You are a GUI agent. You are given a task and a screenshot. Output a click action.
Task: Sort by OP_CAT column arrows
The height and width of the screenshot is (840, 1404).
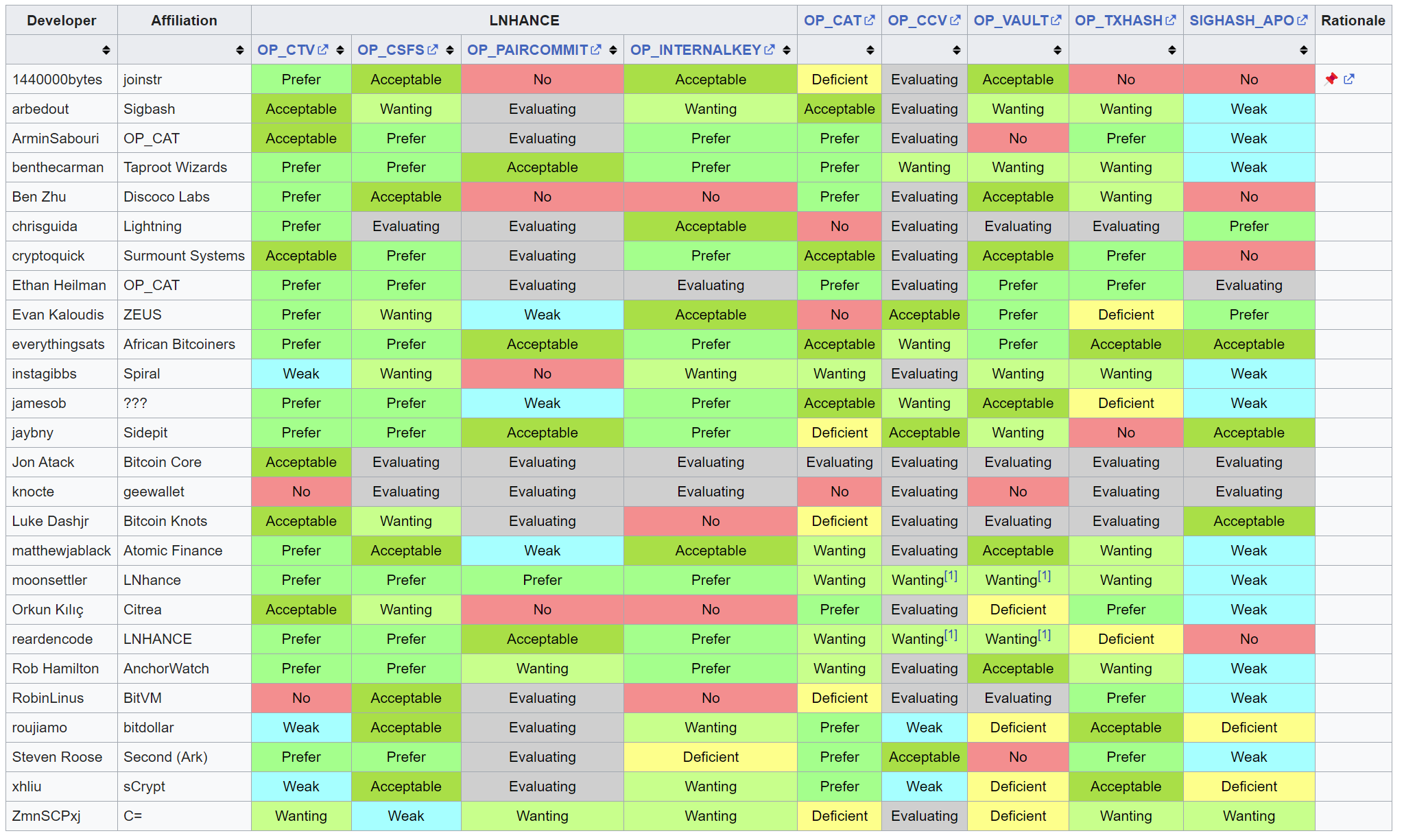(870, 50)
